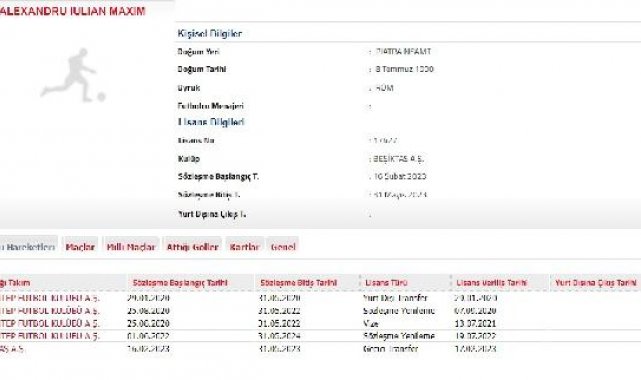Select the Yurt Dışına Çıkış T. label

point(212,214)
